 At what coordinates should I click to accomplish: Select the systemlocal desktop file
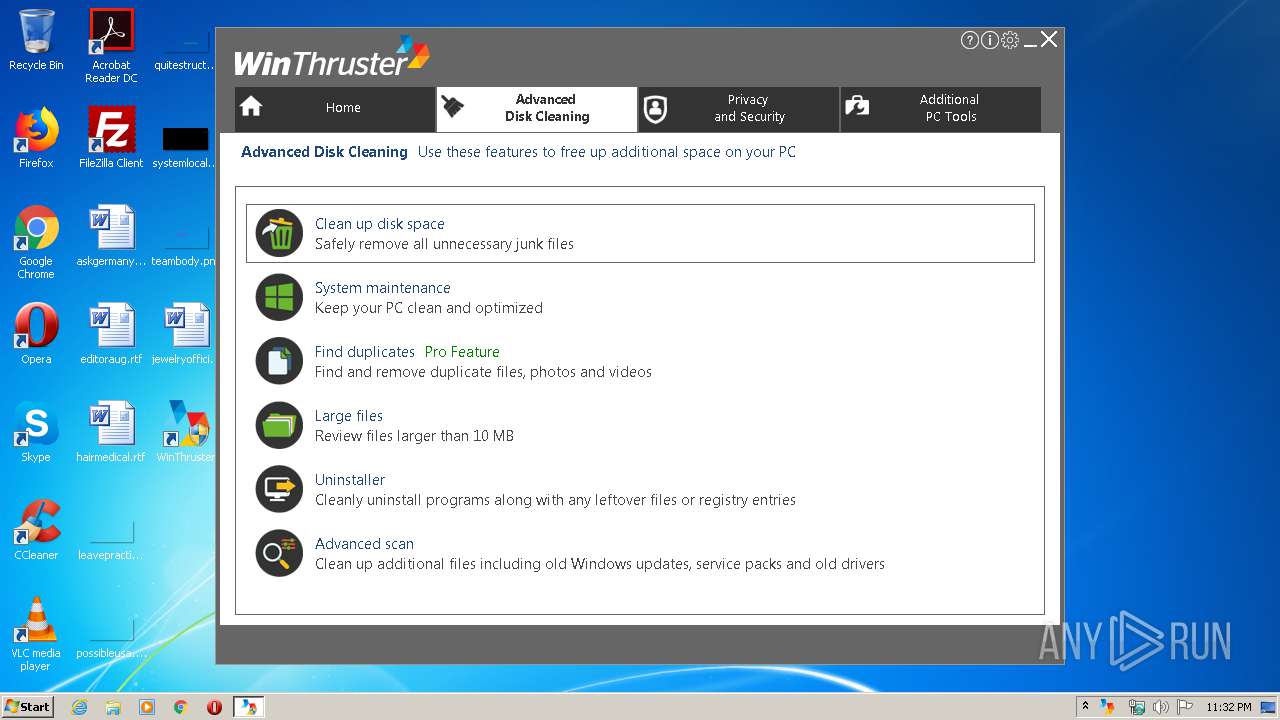[186, 146]
